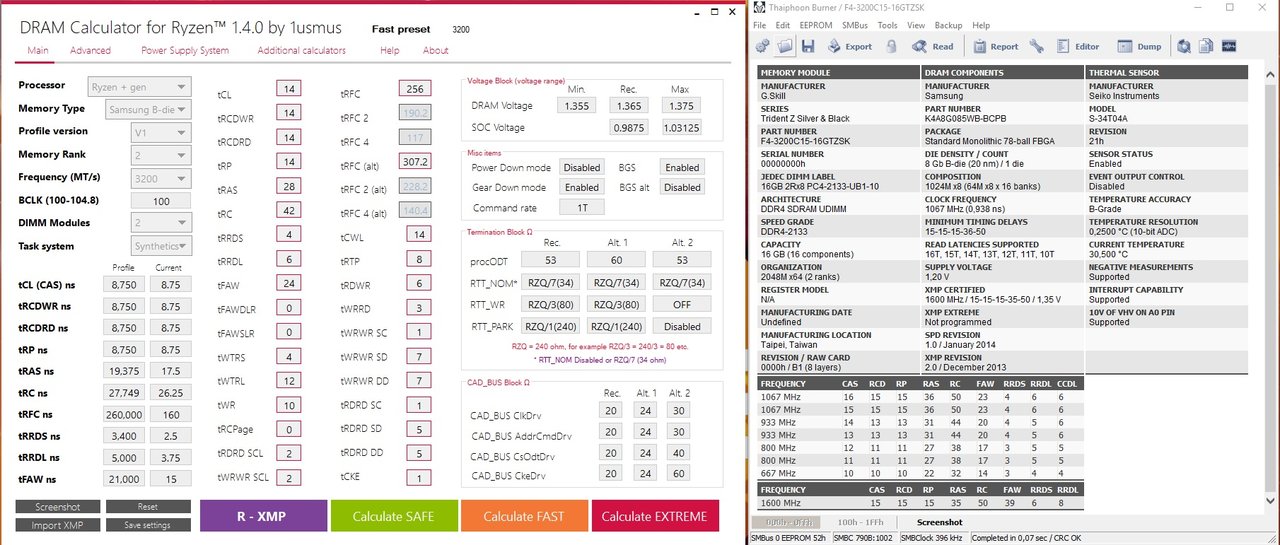Open the Task system dropdown
Image resolution: width=1280 pixels, height=545 pixels.
click(162, 246)
